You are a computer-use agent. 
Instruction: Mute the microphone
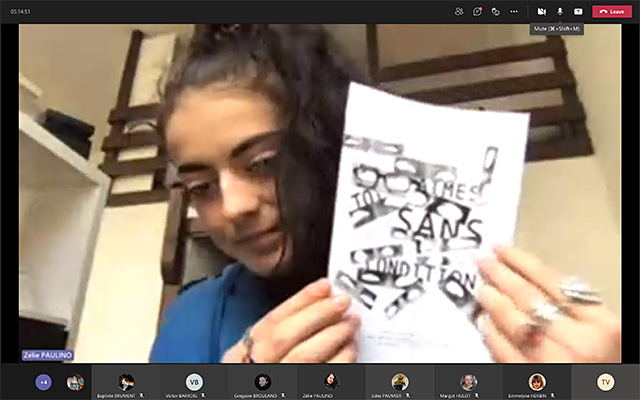(560, 11)
